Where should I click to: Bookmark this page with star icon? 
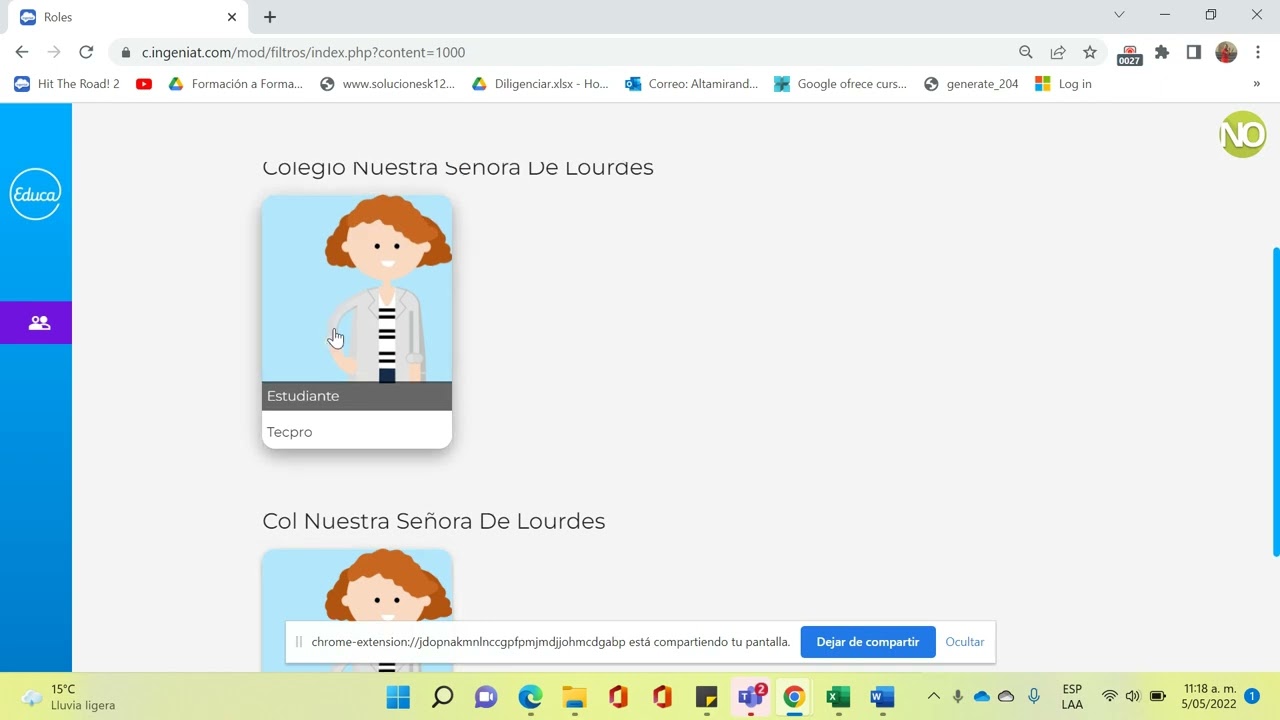tap(1090, 52)
